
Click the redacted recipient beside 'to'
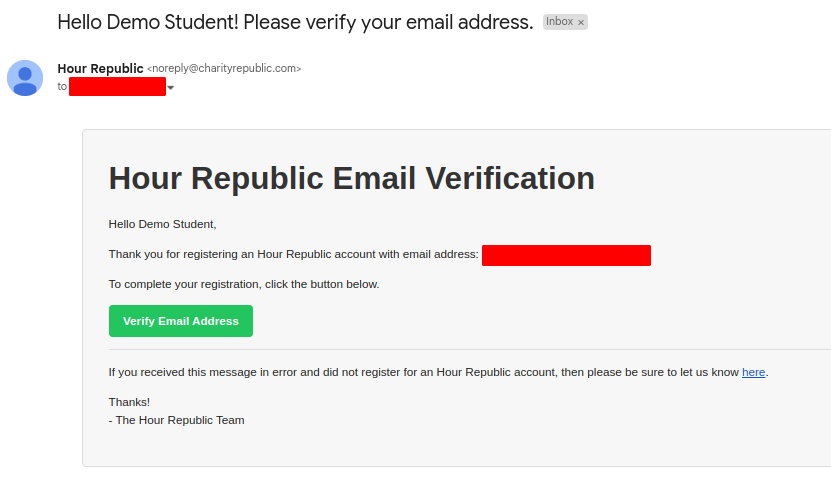click(x=117, y=86)
